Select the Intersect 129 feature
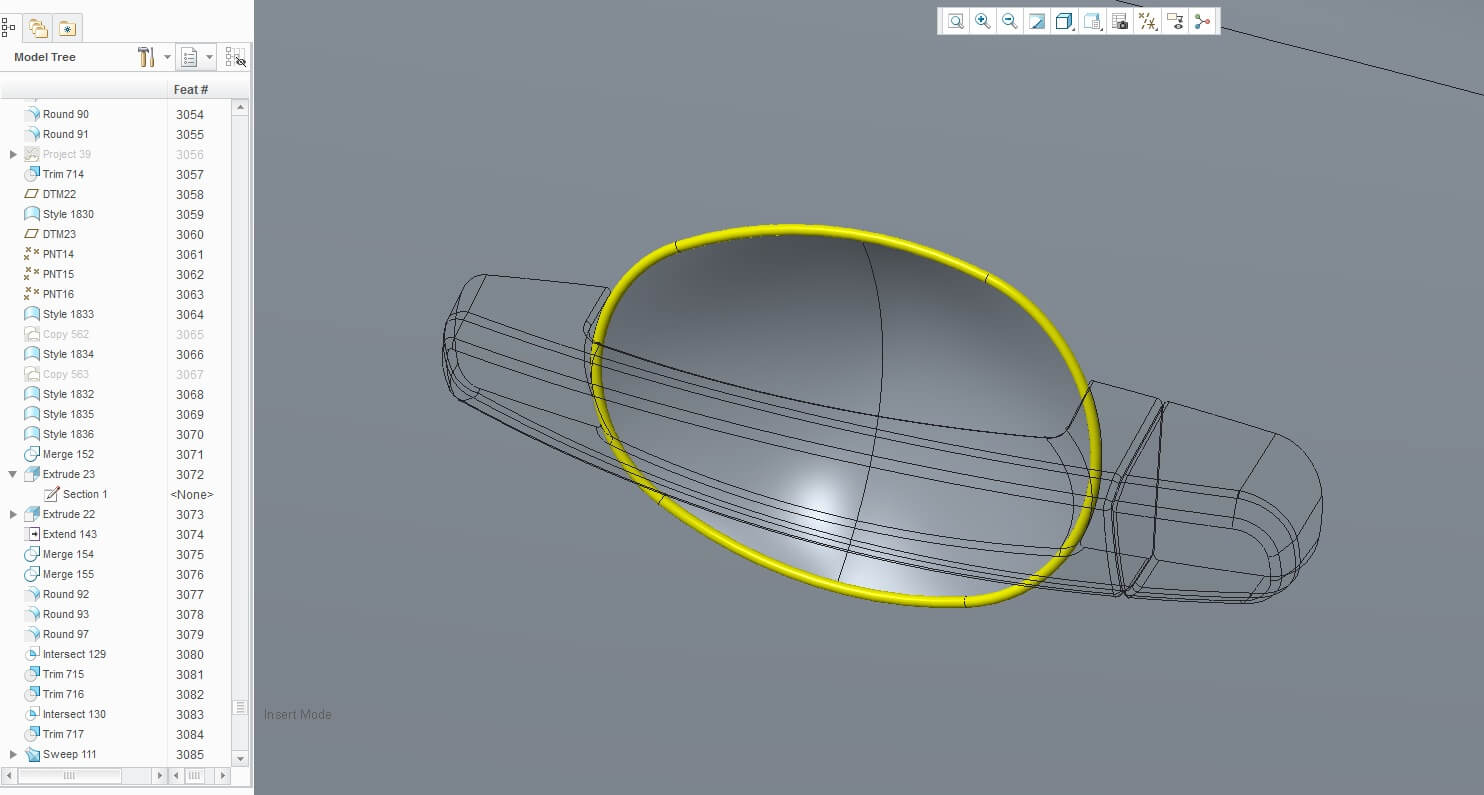This screenshot has width=1484, height=795. pos(74,654)
